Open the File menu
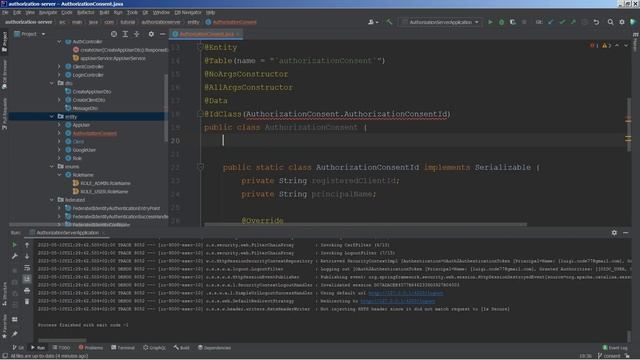Viewport: 640px width, 360px height. click(x=5, y=13)
